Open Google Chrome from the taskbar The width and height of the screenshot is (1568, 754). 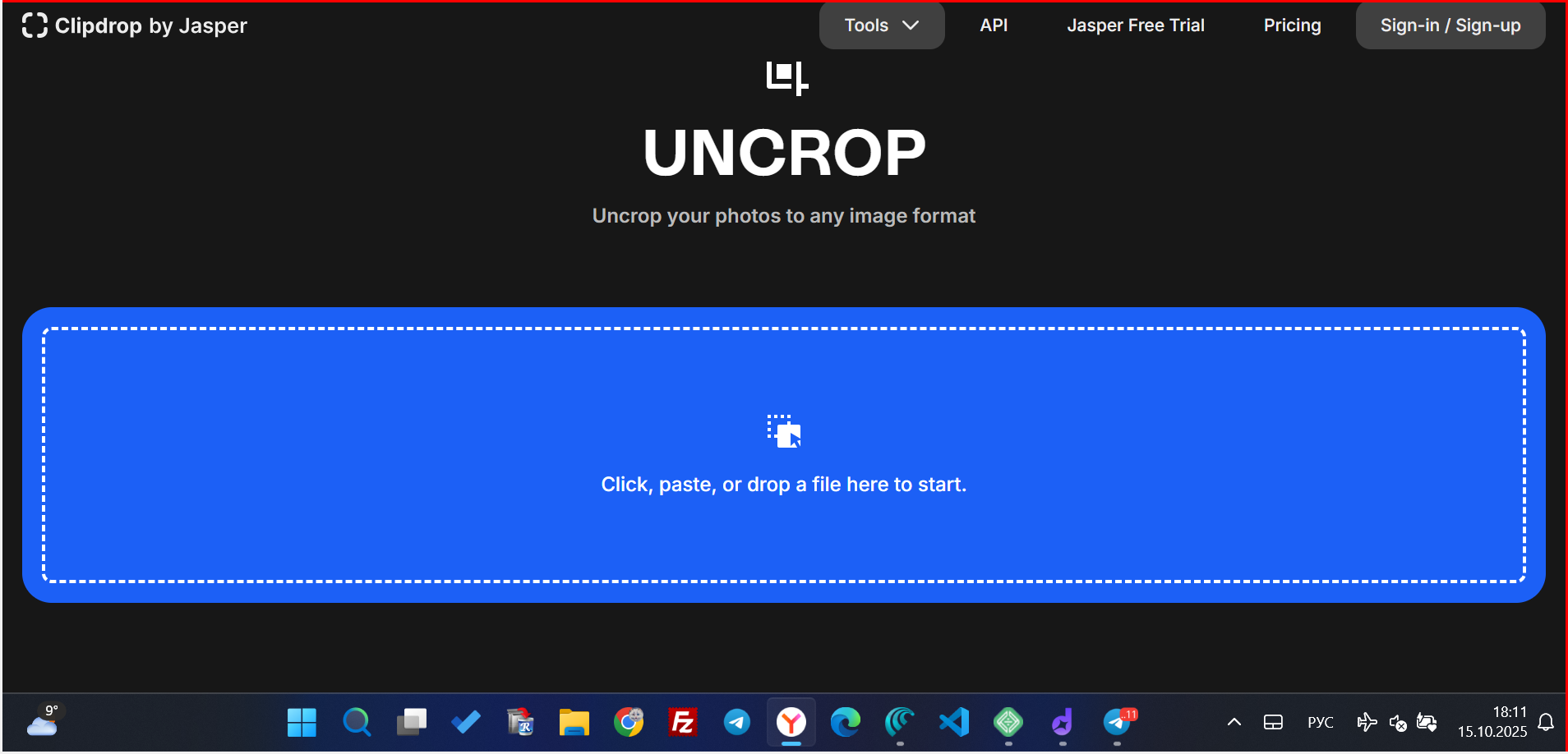629,722
